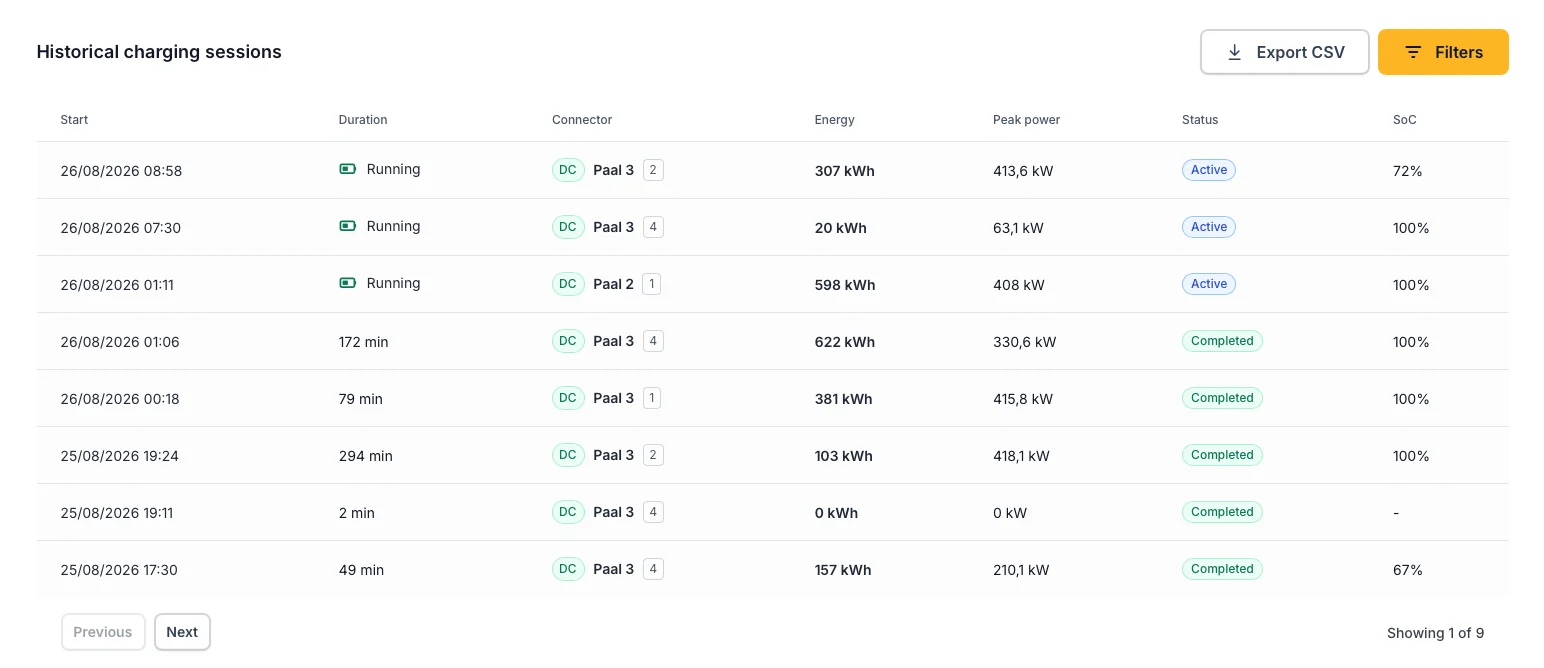Export sessions as CSV
Image resolution: width=1544 pixels, height=668 pixels.
click(x=1285, y=52)
